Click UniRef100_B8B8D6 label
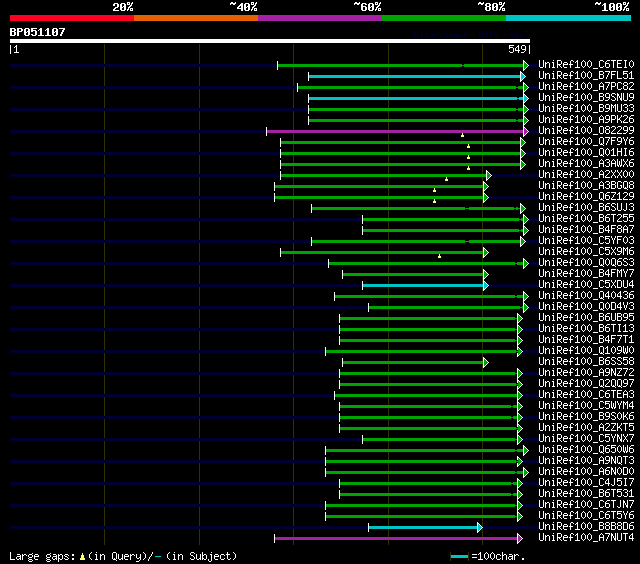This screenshot has width=640, height=564. 586,527
